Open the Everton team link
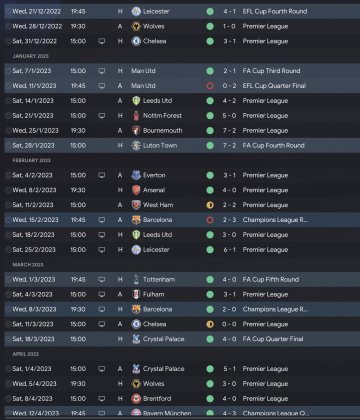 click(x=154, y=175)
